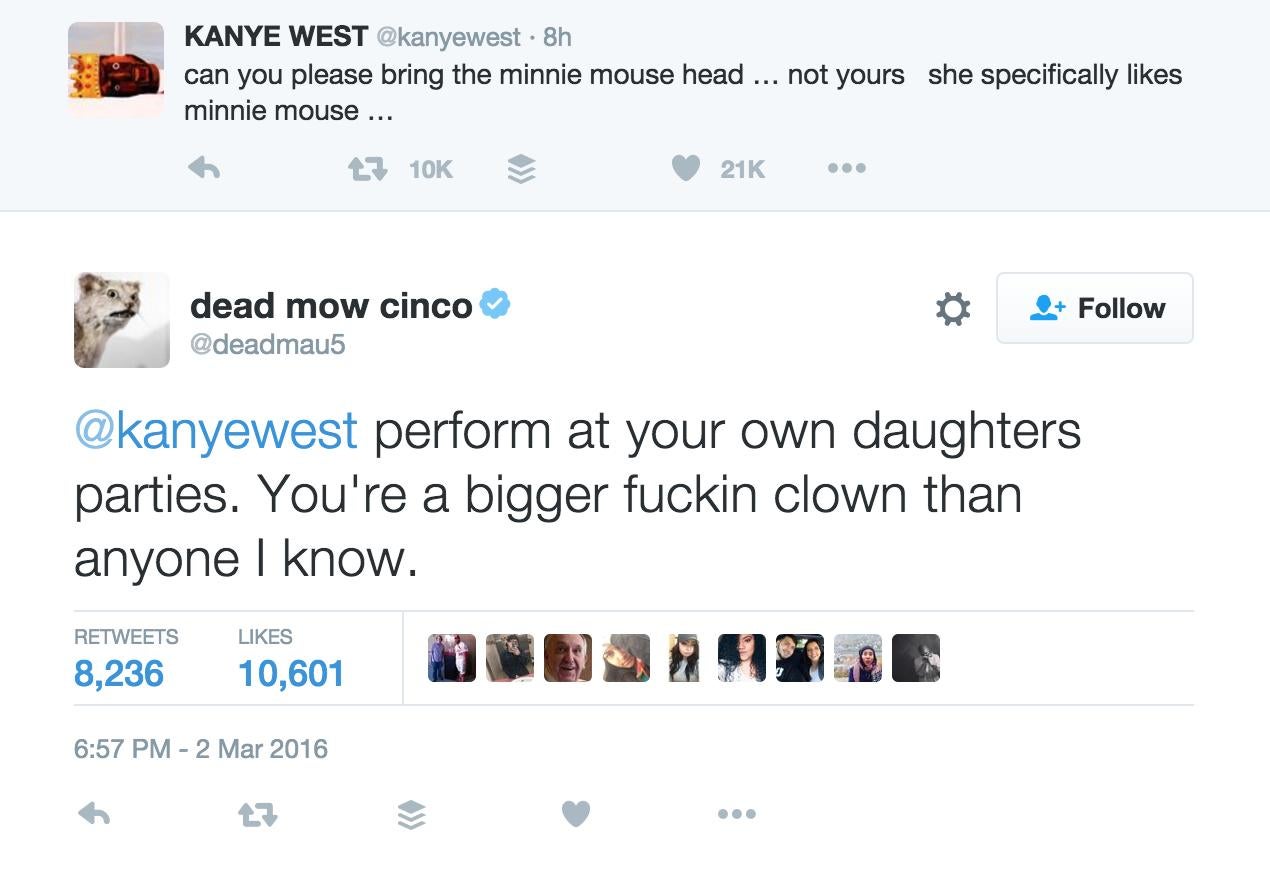Click the first liker's avatar thumbnail
The image size is (1270, 895).
click(x=452, y=658)
